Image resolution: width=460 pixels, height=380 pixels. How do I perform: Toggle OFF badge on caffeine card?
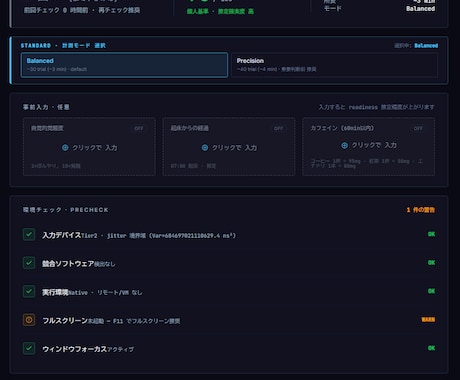[418, 128]
